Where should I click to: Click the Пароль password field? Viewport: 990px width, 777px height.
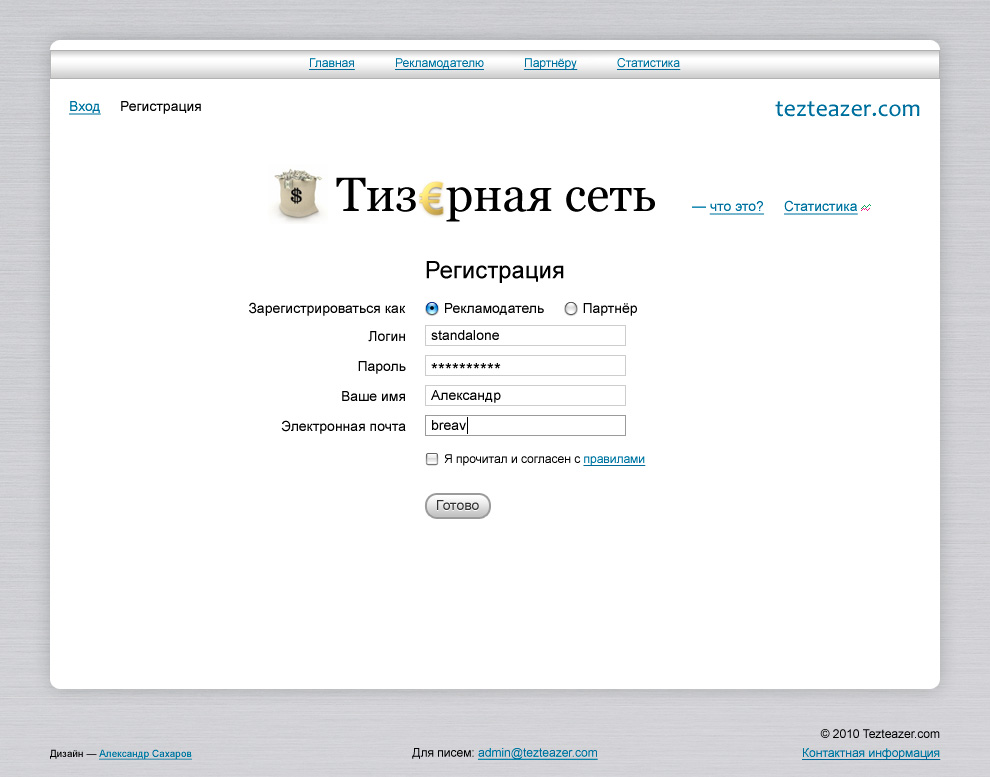tap(525, 365)
